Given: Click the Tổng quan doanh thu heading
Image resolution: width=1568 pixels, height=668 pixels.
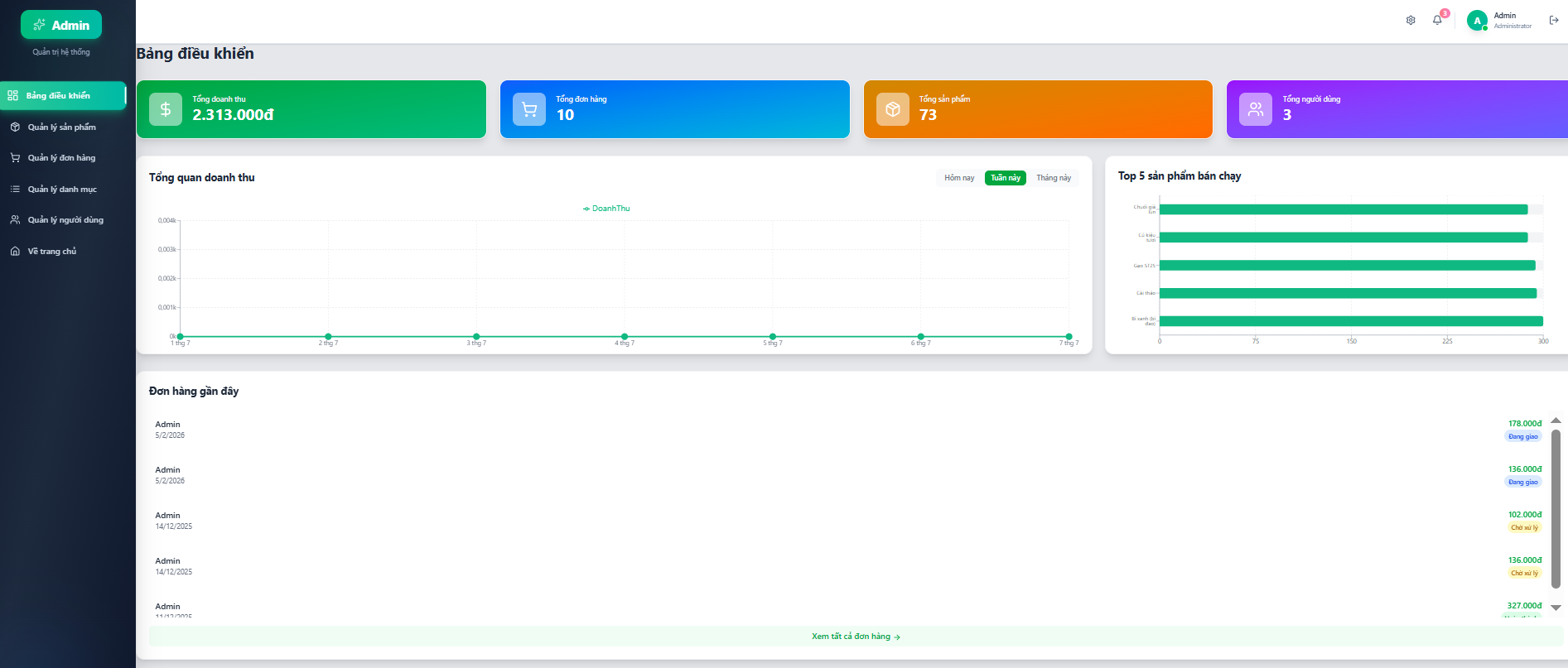Looking at the screenshot, I should tap(202, 177).
